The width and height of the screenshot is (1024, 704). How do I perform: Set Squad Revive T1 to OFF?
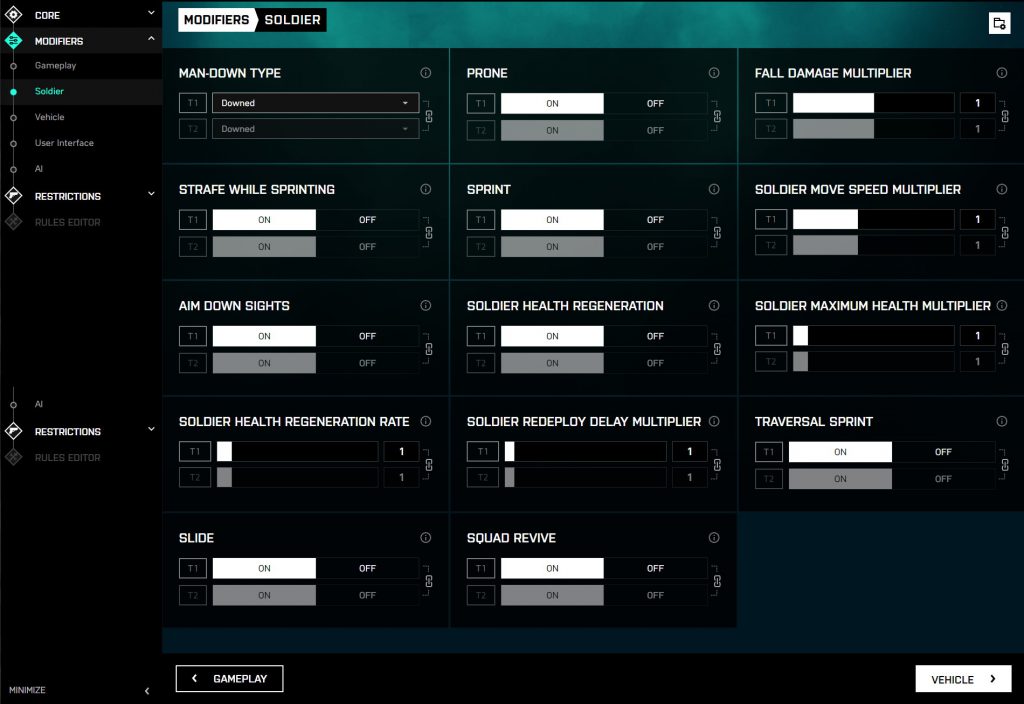[655, 568]
